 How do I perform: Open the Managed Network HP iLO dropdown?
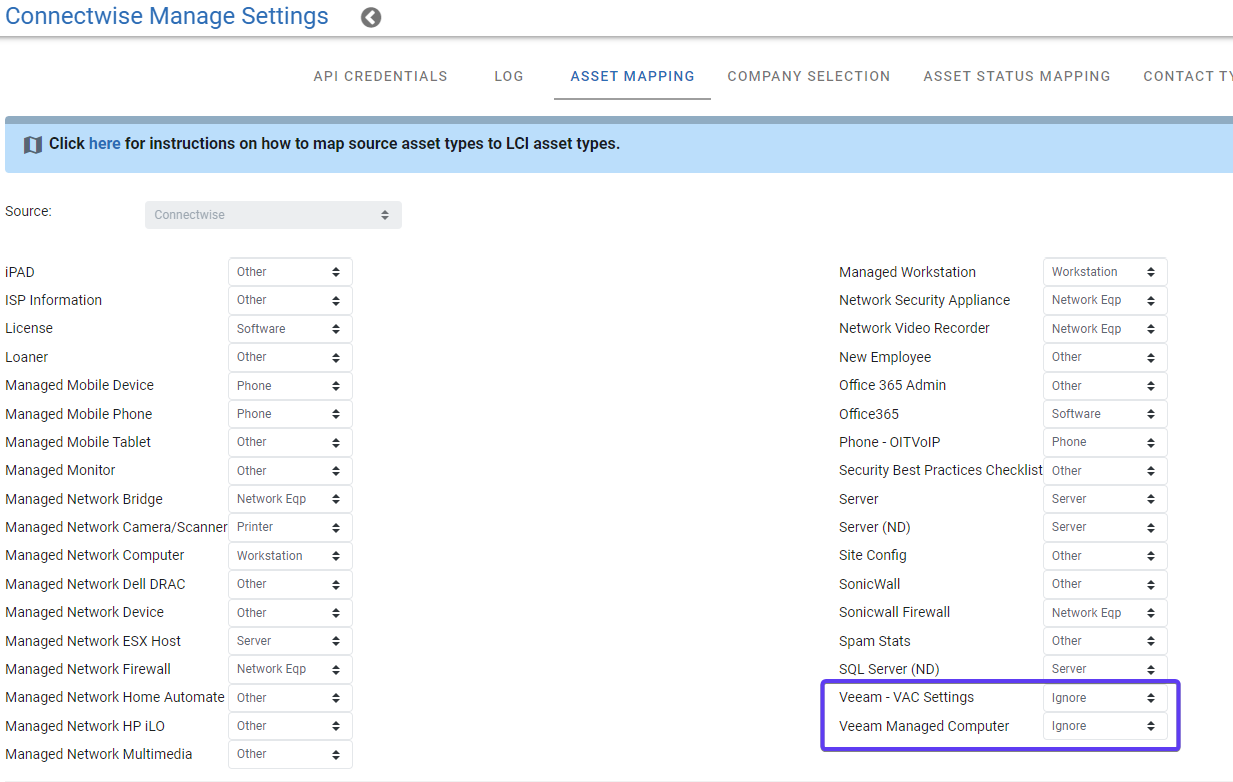click(290, 726)
